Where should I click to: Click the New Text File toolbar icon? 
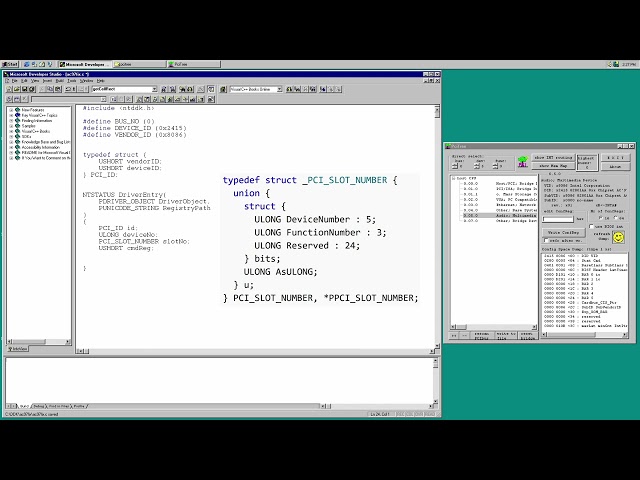[x=10, y=89]
